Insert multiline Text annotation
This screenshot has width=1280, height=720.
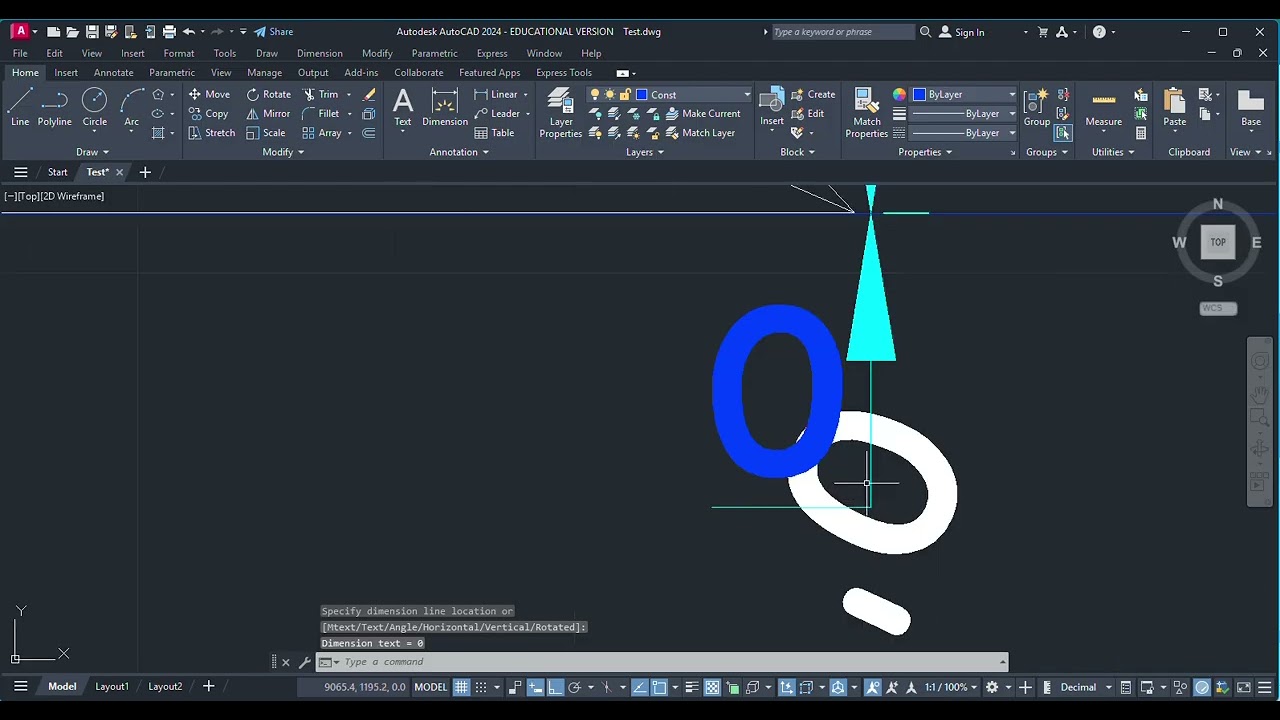click(x=403, y=108)
